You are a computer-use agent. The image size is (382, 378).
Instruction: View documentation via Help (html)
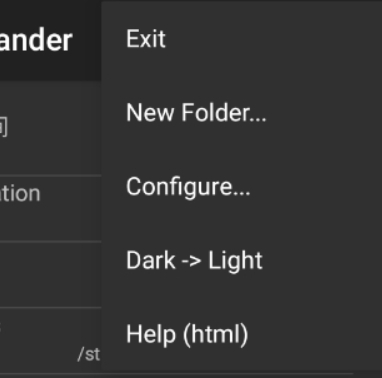(242, 334)
